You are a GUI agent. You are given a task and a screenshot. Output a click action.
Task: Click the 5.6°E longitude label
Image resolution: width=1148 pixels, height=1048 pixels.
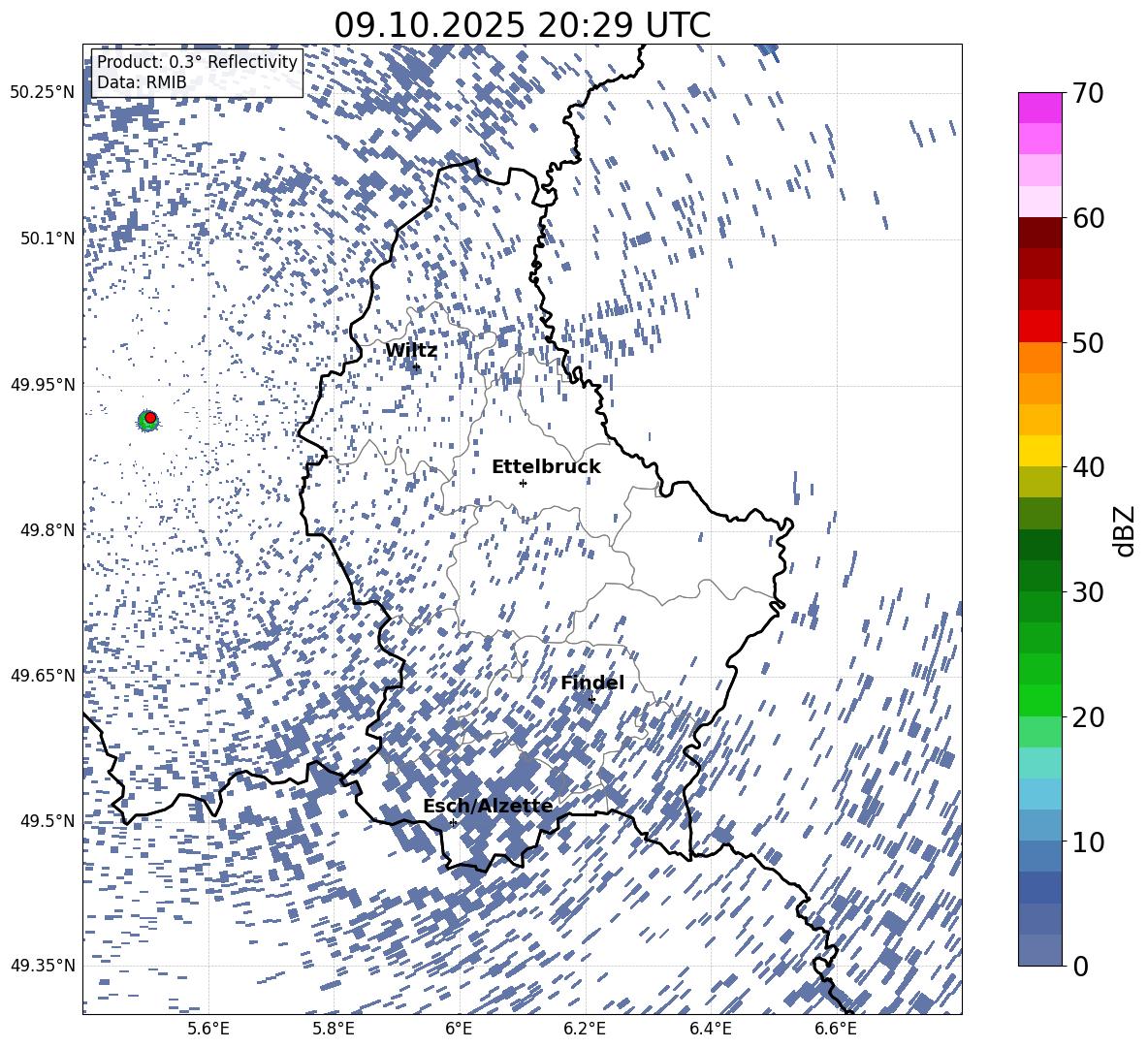[x=208, y=1029]
